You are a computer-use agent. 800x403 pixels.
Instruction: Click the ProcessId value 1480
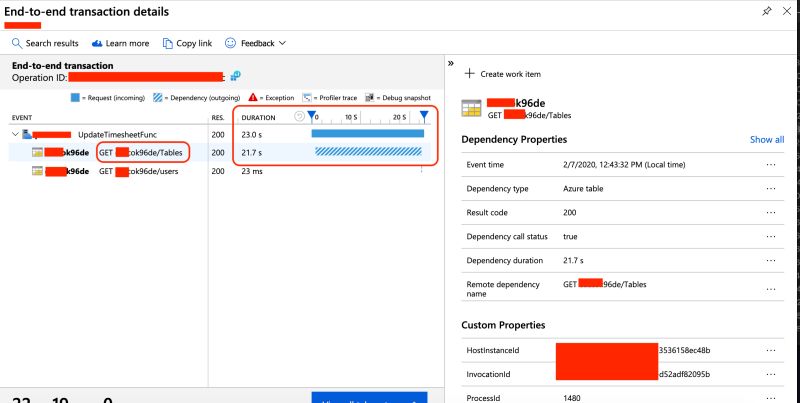point(572,398)
